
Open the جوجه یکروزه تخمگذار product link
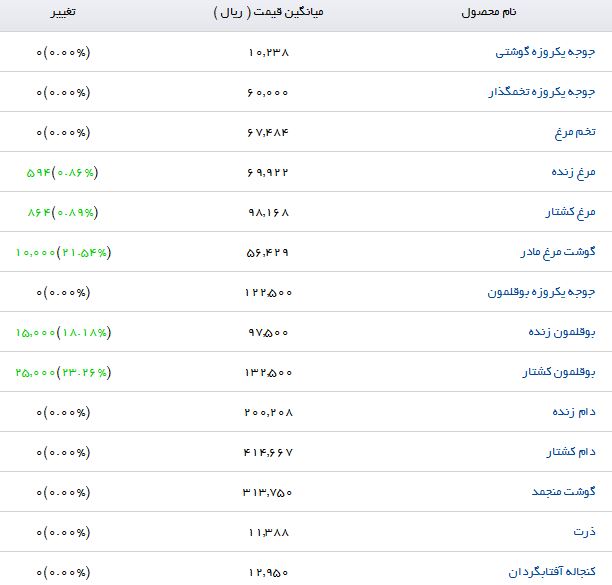click(542, 92)
